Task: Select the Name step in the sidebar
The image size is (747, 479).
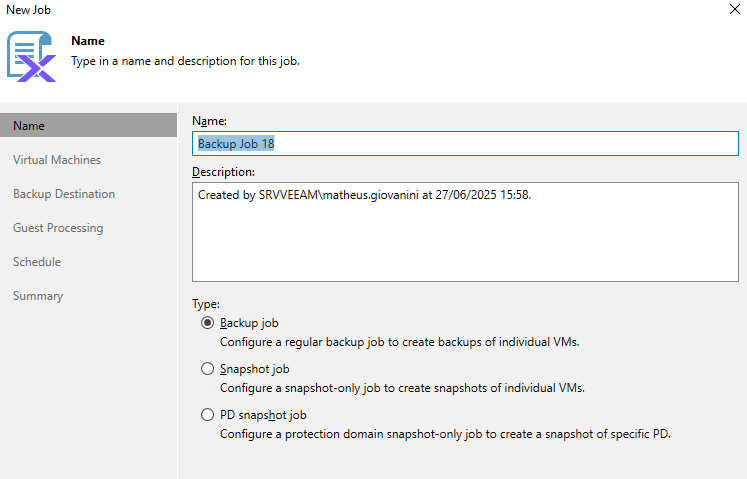Action: 29,126
